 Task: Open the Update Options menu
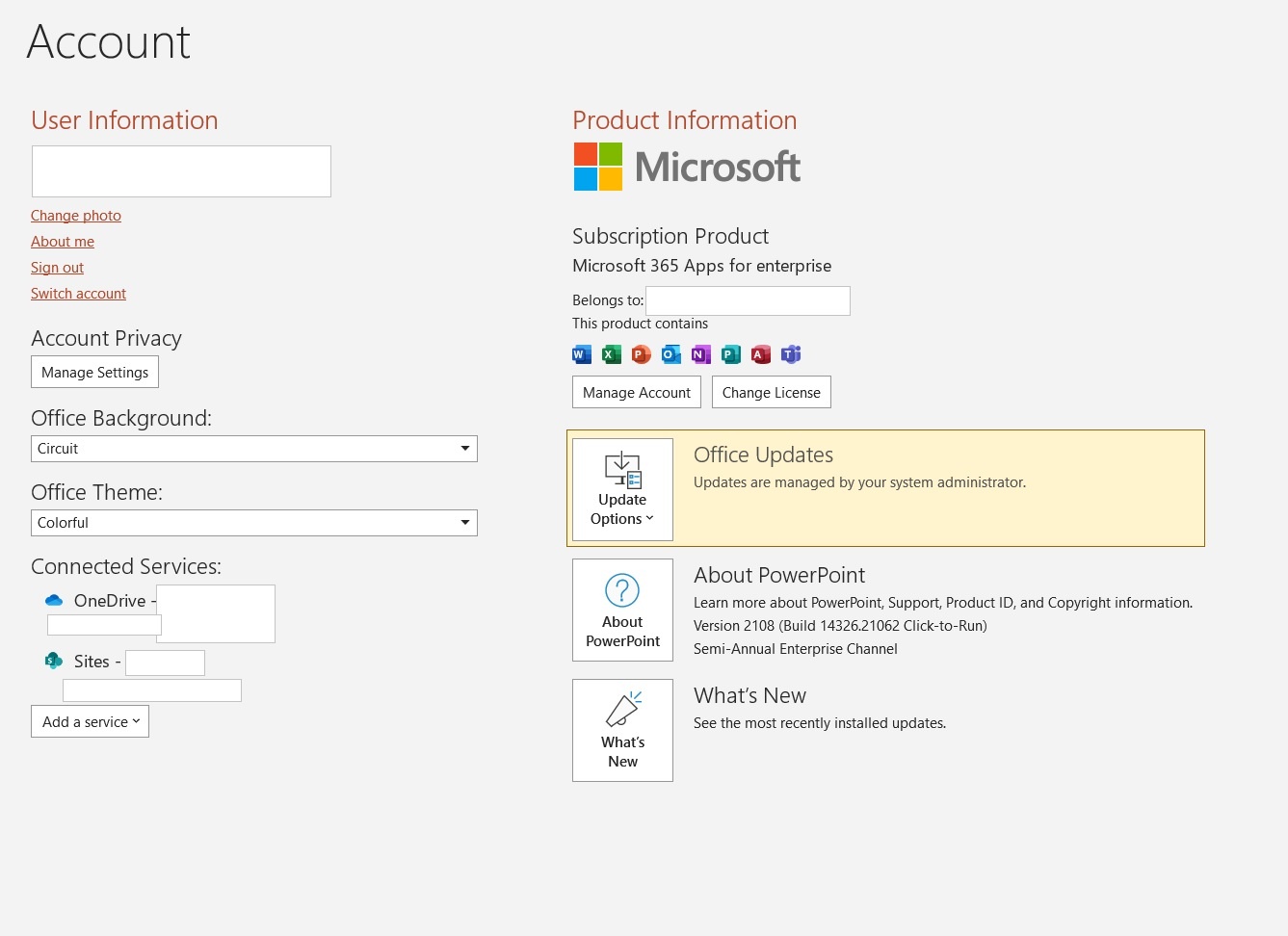(622, 489)
